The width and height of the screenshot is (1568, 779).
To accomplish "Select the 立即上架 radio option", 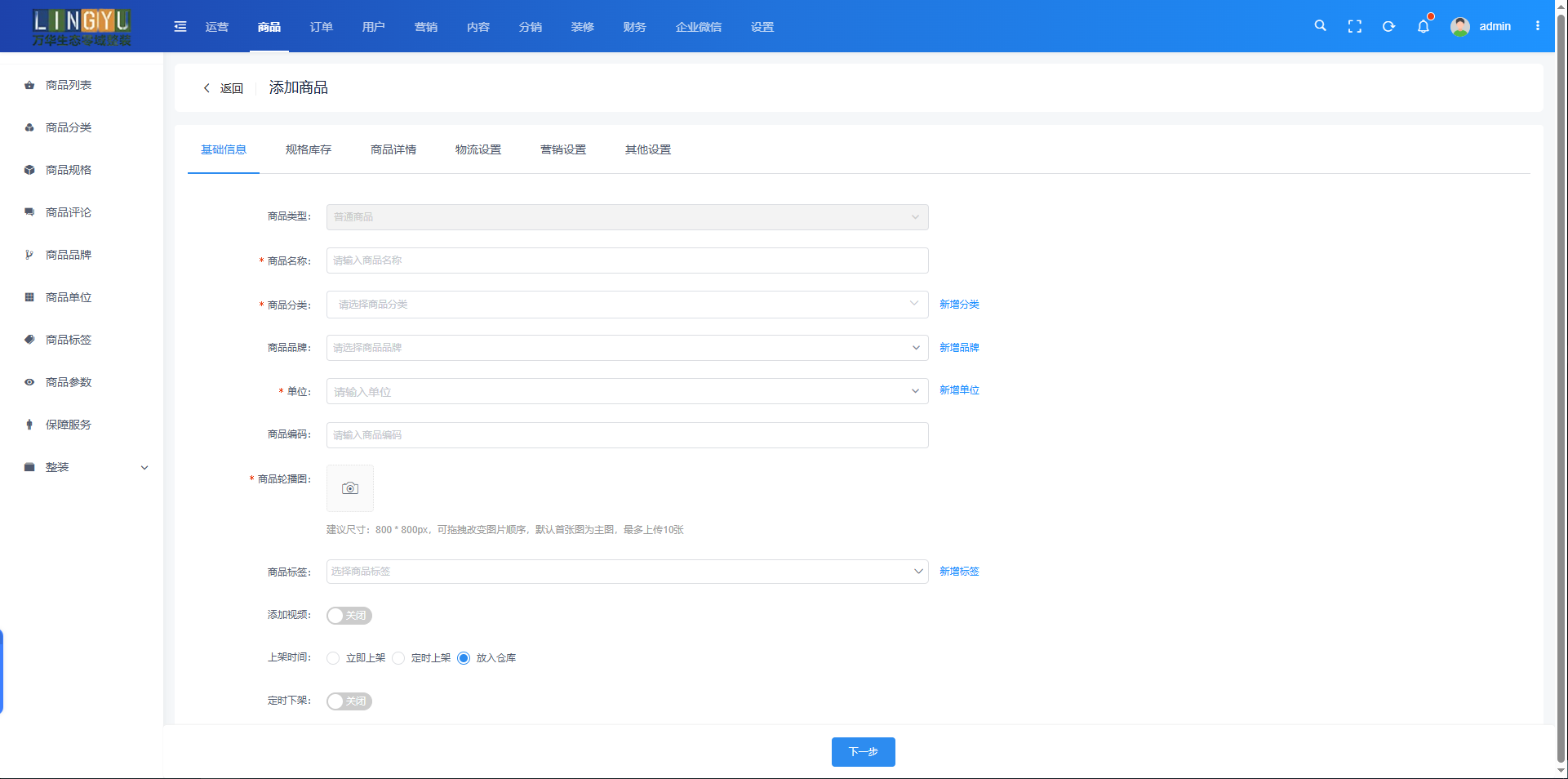I will (333, 658).
